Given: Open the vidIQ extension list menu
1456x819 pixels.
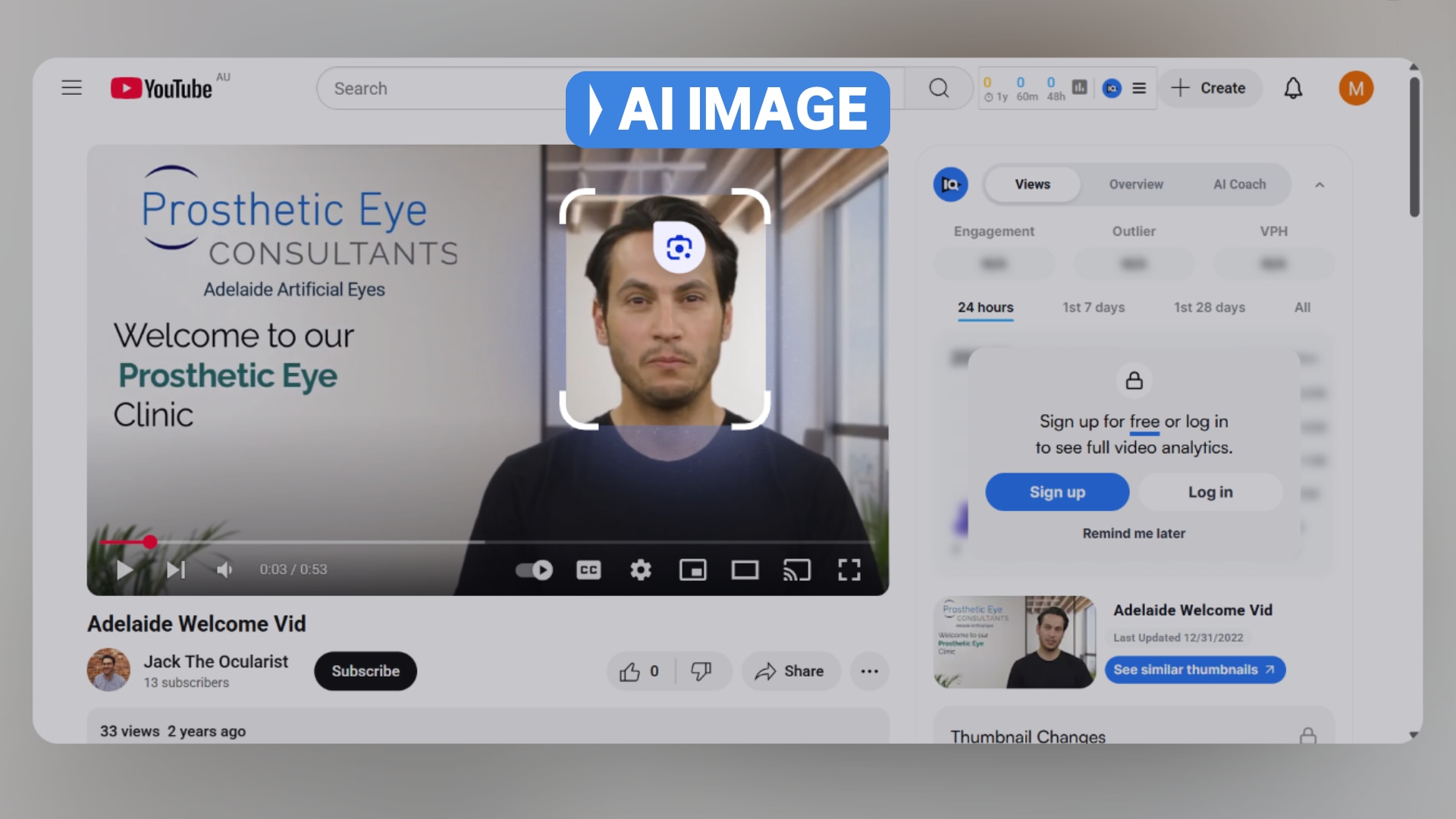Looking at the screenshot, I should click(1139, 89).
